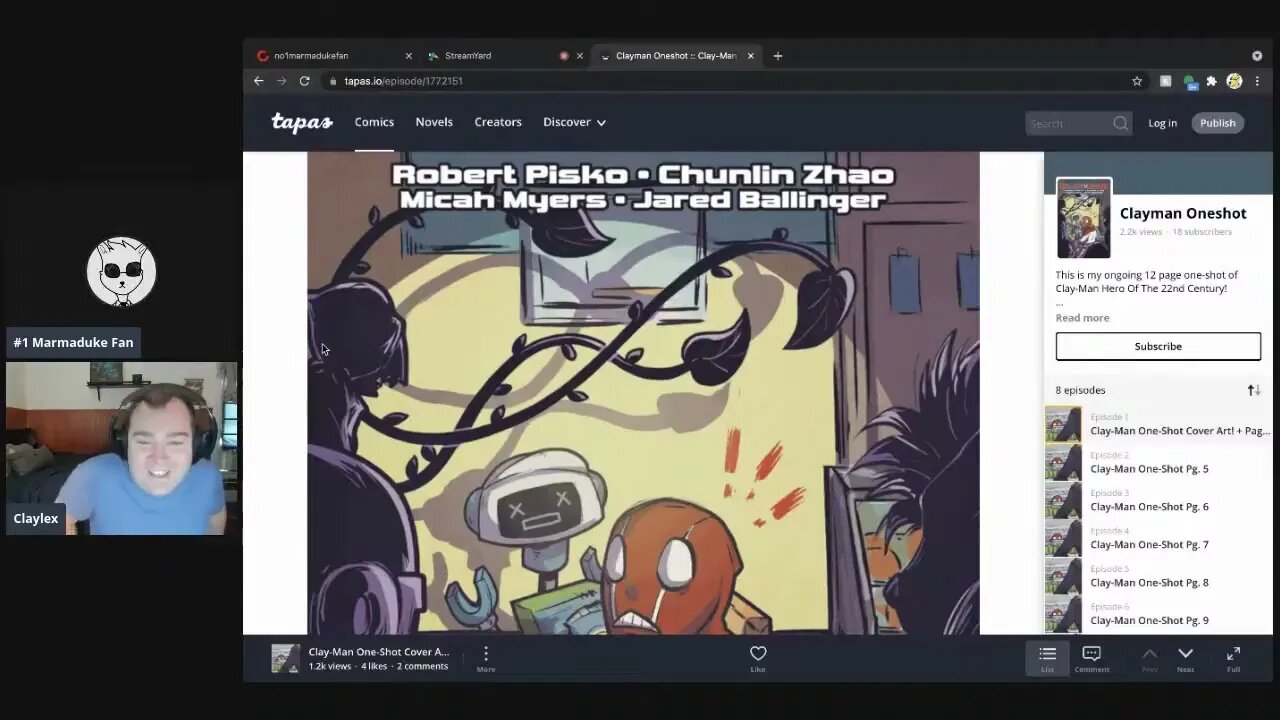This screenshot has width=1280, height=720.
Task: Close the Clayman Oneshot tab
Action: [x=750, y=56]
